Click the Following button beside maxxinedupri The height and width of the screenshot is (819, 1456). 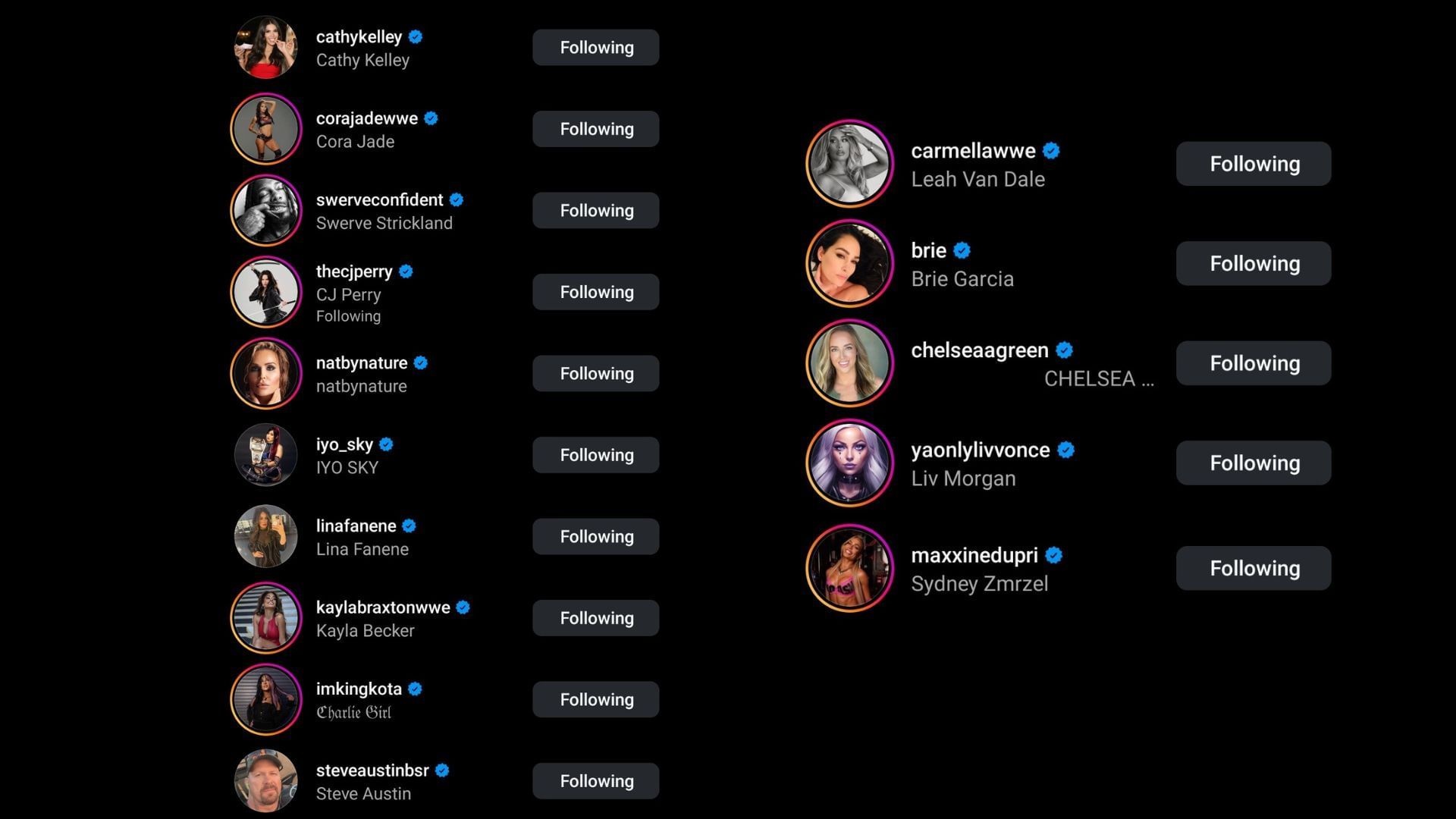click(x=1254, y=569)
